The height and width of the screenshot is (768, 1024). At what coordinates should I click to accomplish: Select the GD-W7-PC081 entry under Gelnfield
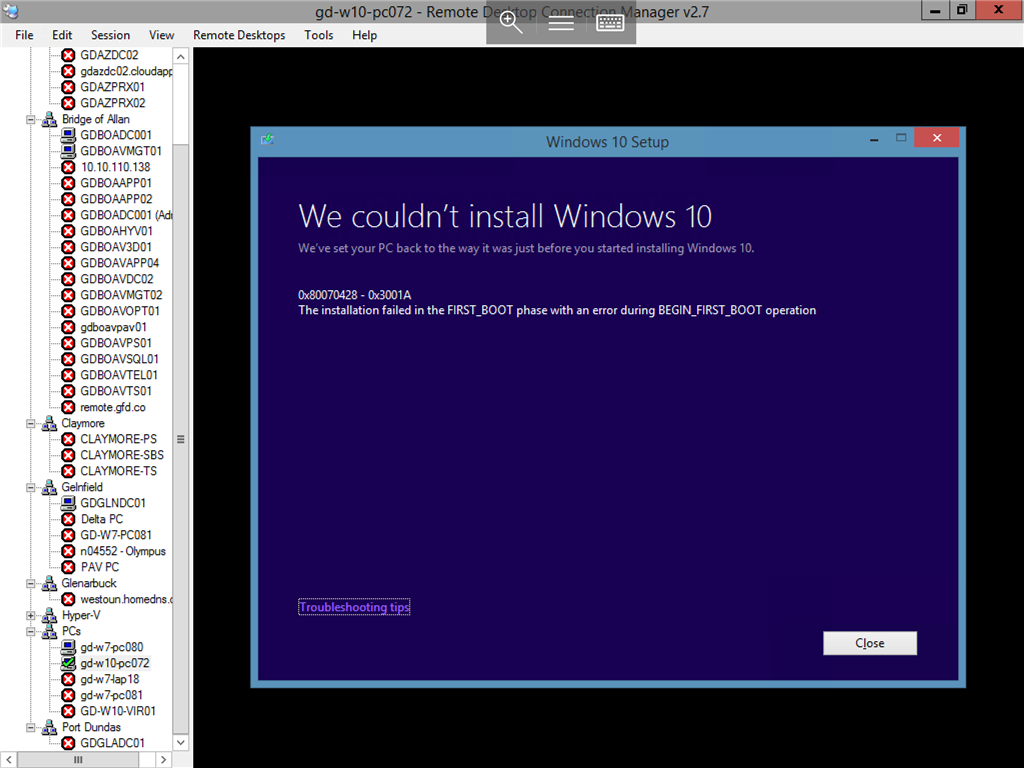116,535
